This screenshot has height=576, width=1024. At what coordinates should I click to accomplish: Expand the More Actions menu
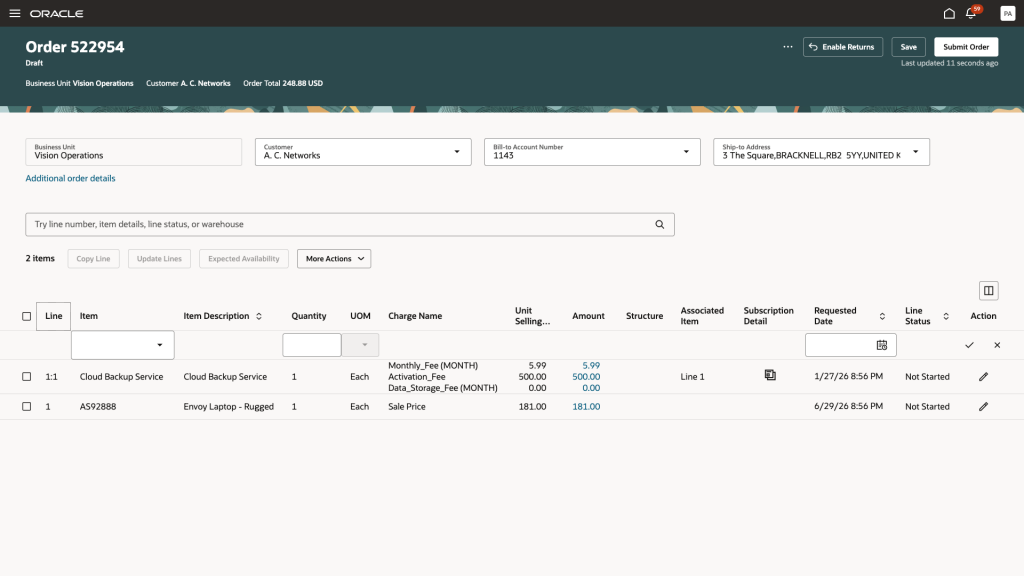pos(334,259)
